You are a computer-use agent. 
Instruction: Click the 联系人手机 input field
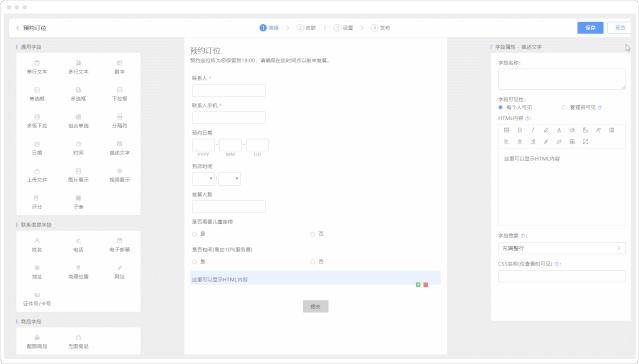point(229,117)
